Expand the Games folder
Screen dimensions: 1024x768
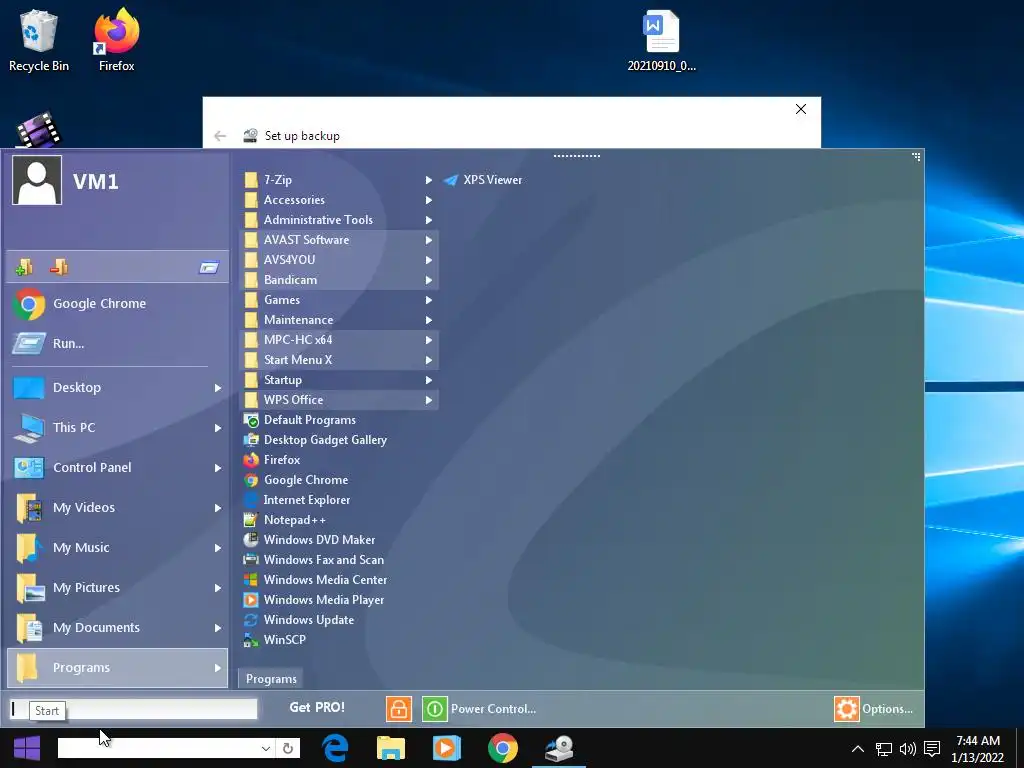pyautogui.click(x=339, y=300)
